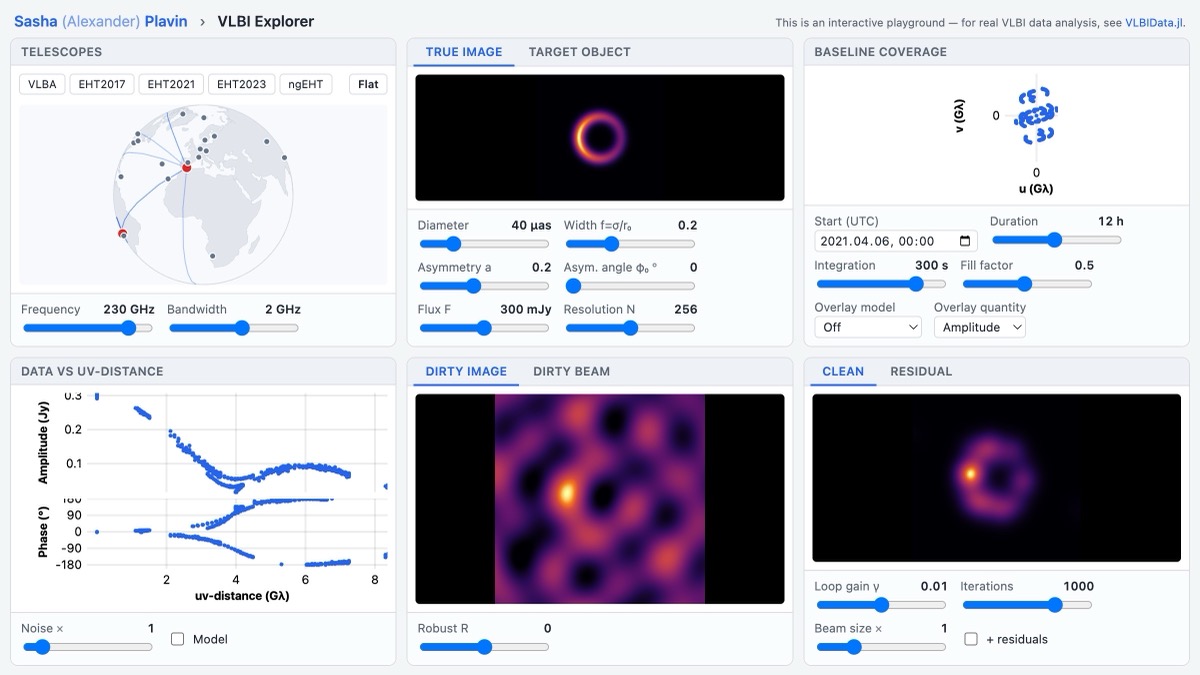This screenshot has width=1200, height=675.
Task: Switch to the True Image tab
Action: [x=464, y=52]
